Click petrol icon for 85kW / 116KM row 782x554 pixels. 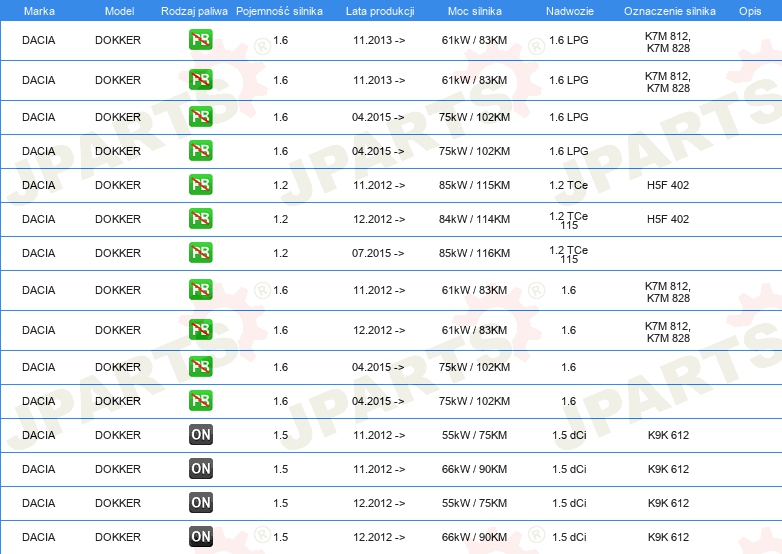(200, 253)
